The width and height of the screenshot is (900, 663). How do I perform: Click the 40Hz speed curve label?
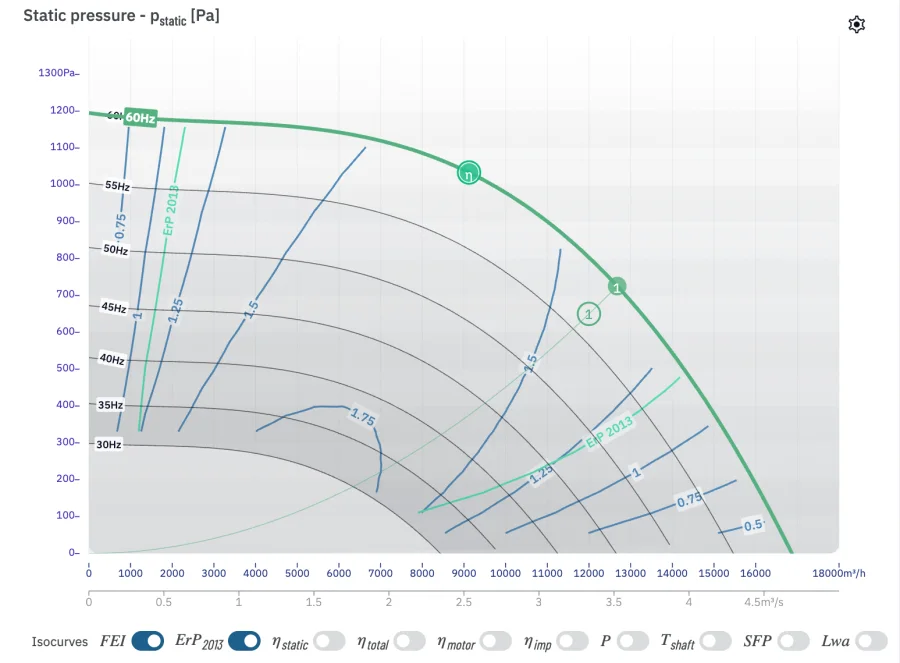tap(112, 359)
